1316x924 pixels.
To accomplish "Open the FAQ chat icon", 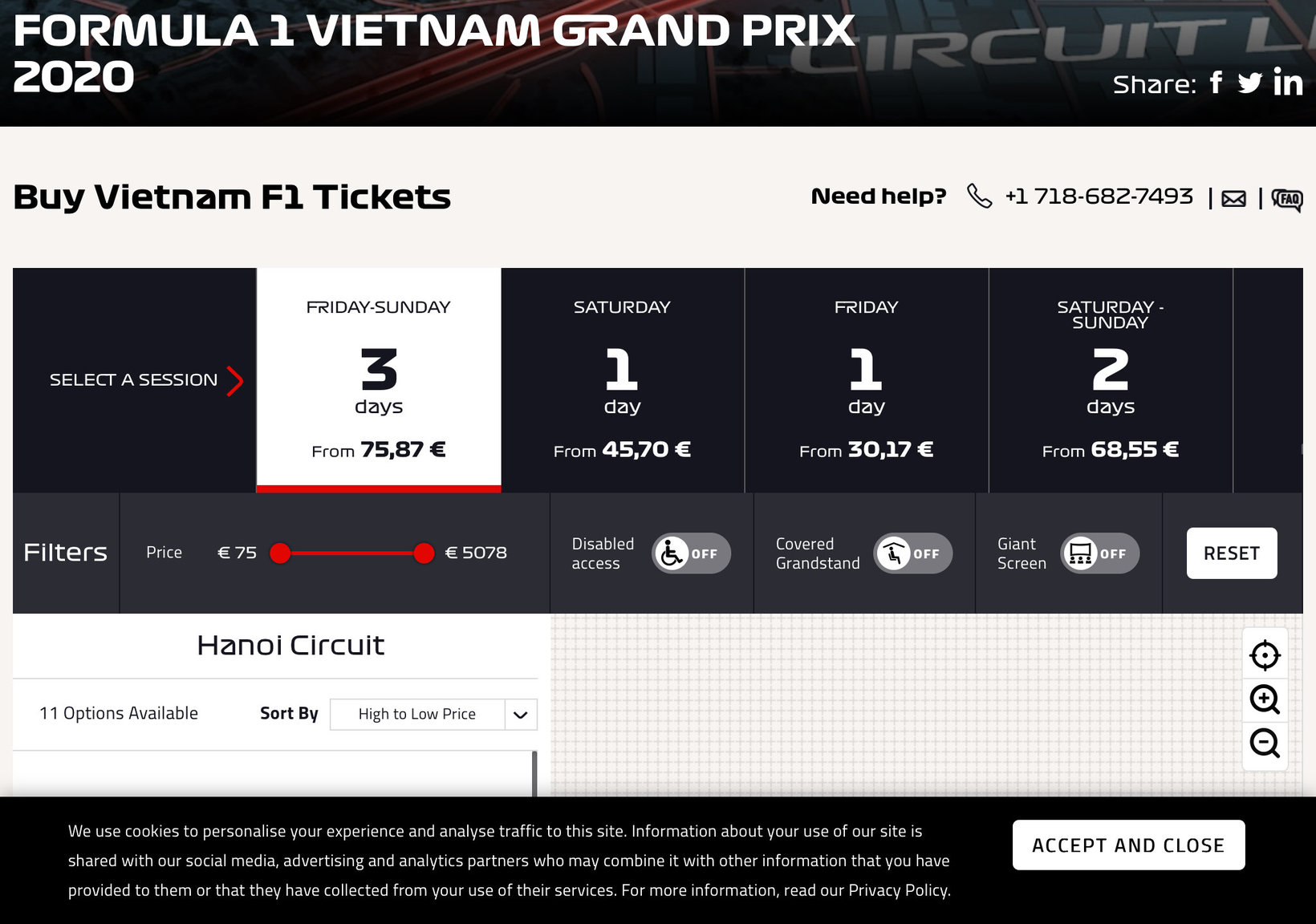I will point(1287,199).
